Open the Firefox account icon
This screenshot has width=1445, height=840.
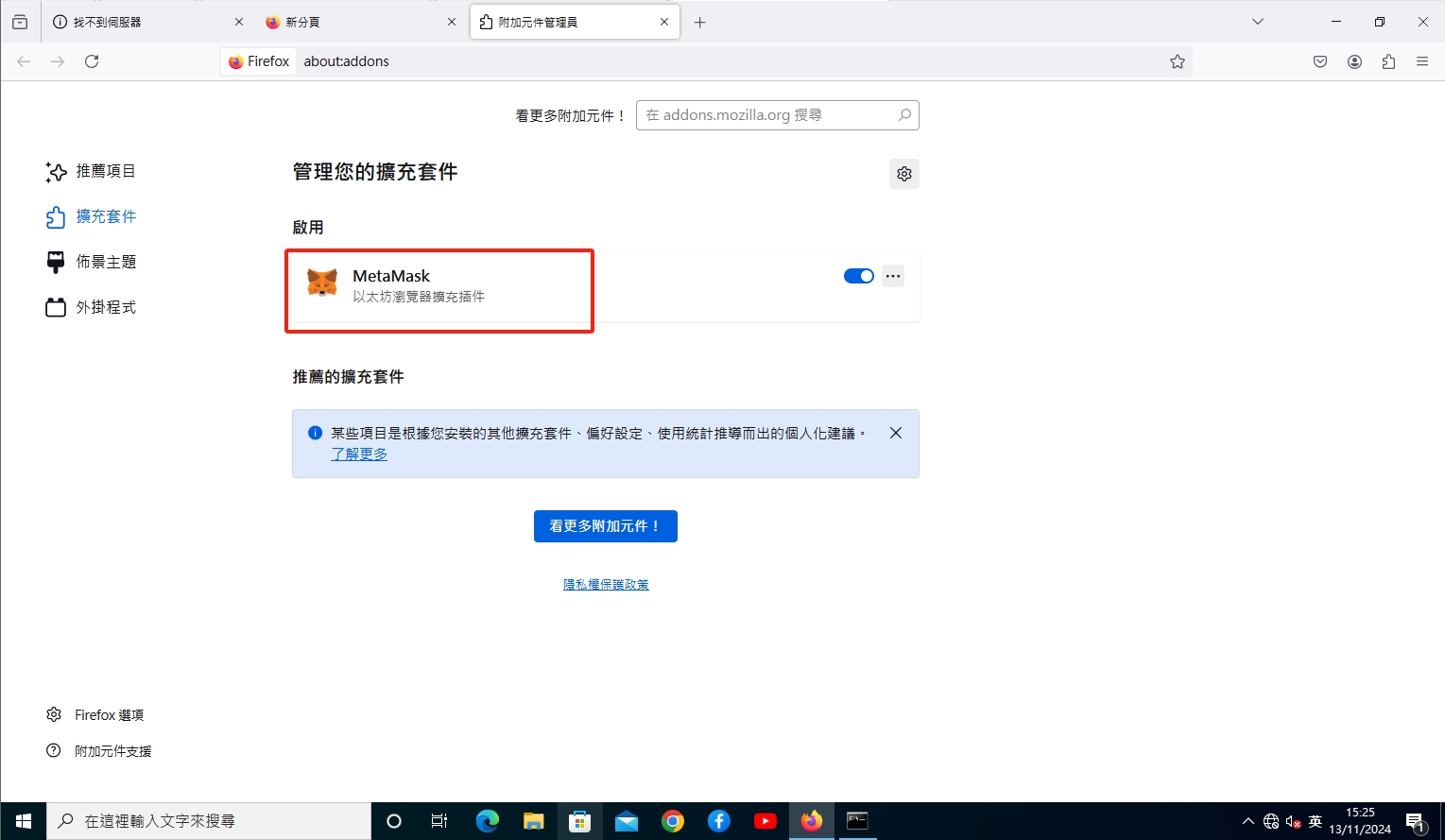click(x=1354, y=61)
